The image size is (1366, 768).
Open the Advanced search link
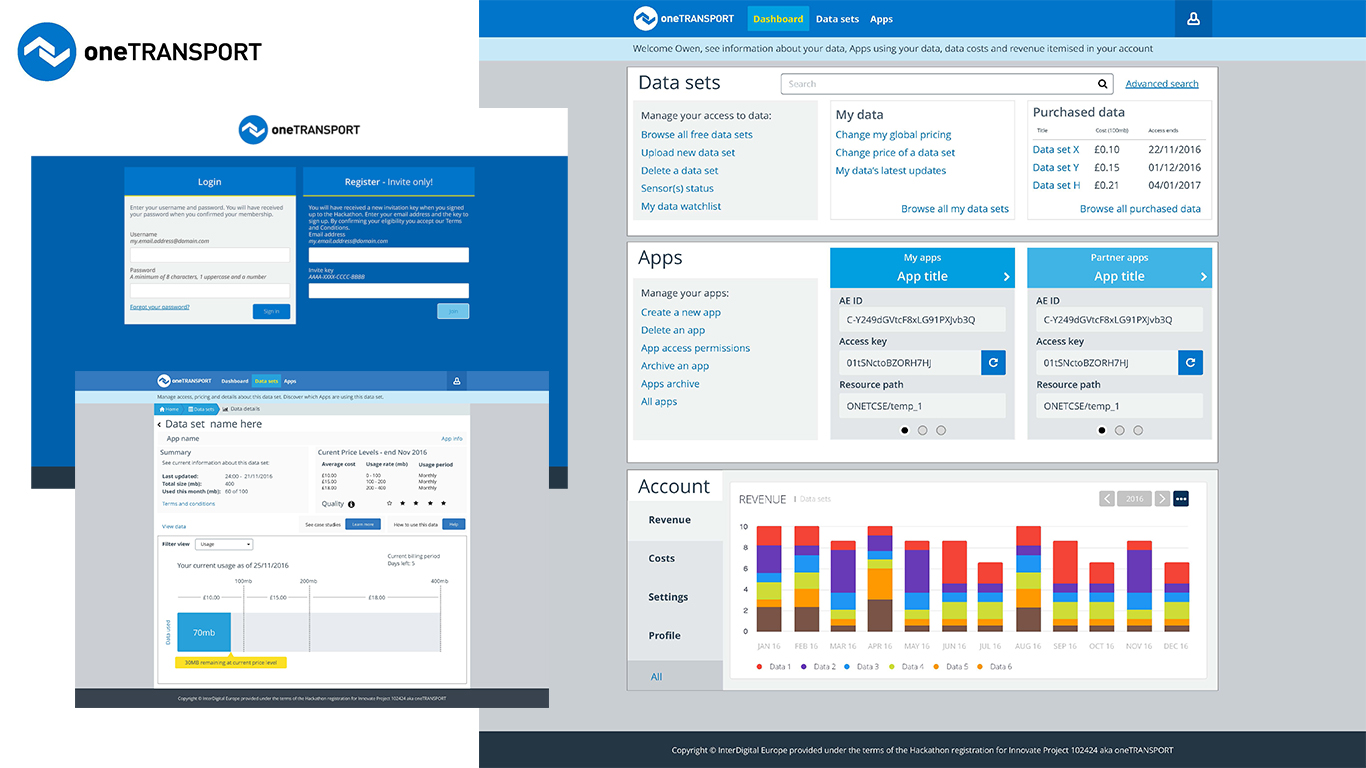click(1162, 84)
